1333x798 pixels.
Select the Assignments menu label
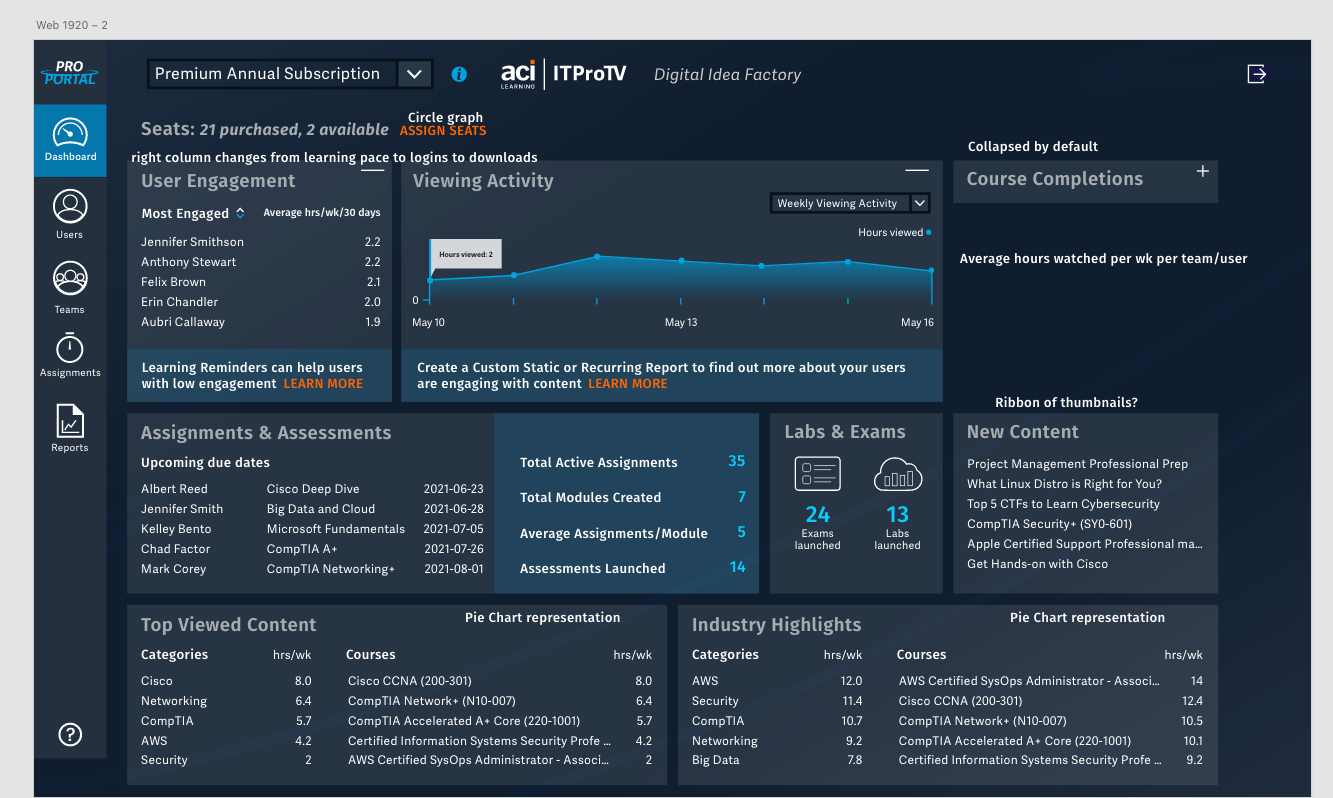pyautogui.click(x=70, y=373)
